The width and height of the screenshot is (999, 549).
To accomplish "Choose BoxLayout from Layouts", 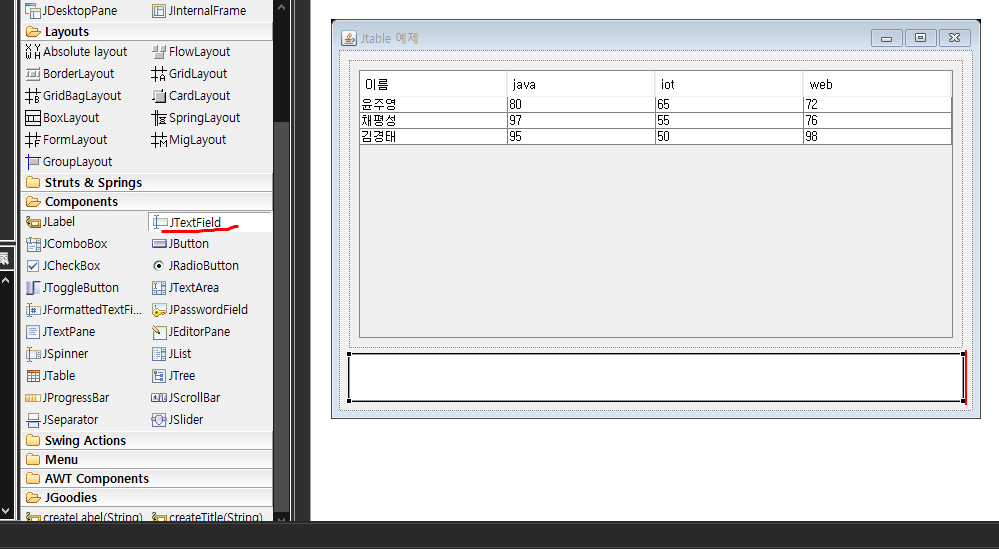I will (x=62, y=118).
